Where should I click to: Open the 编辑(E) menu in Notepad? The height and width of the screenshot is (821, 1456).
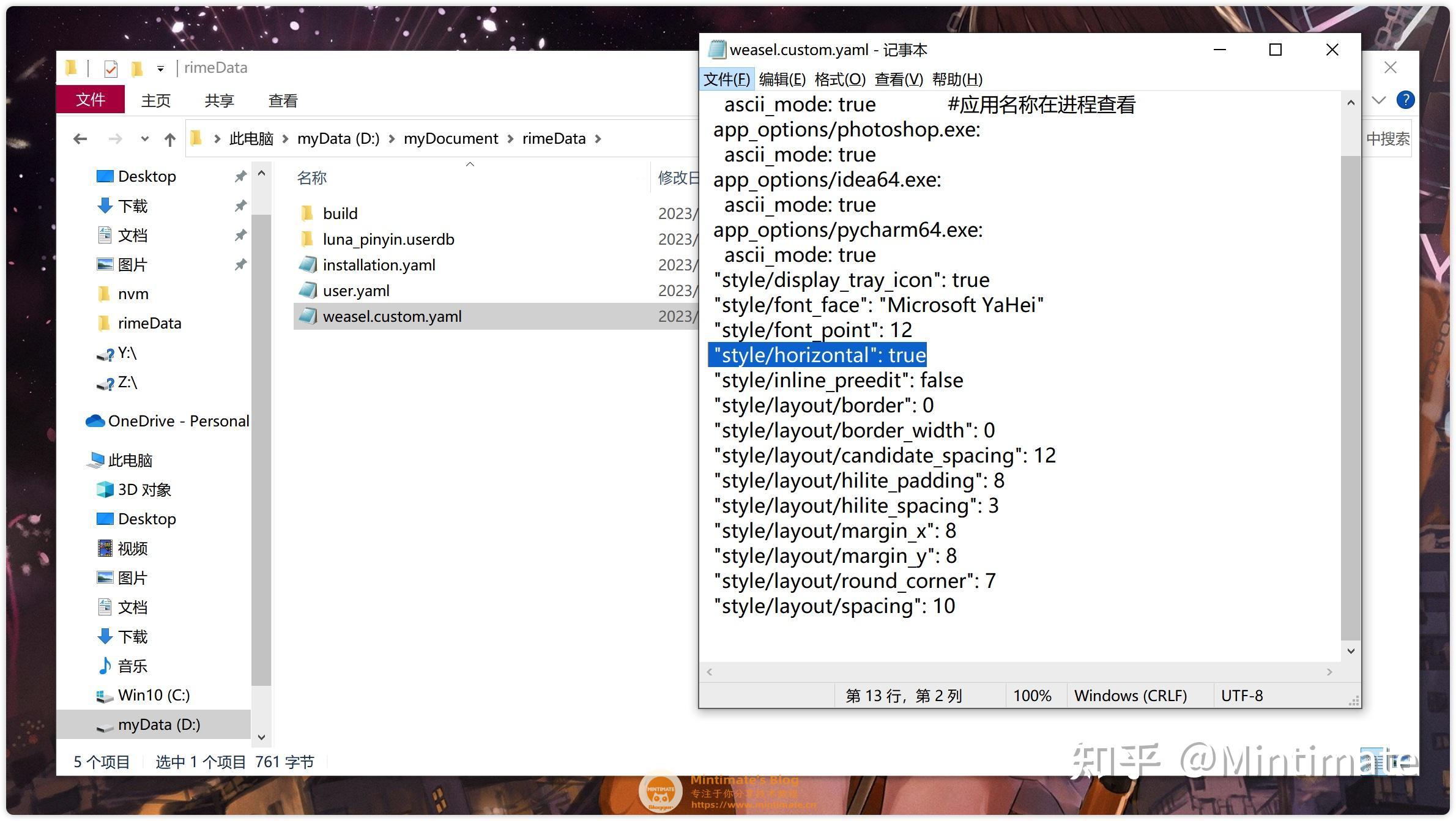(782, 80)
